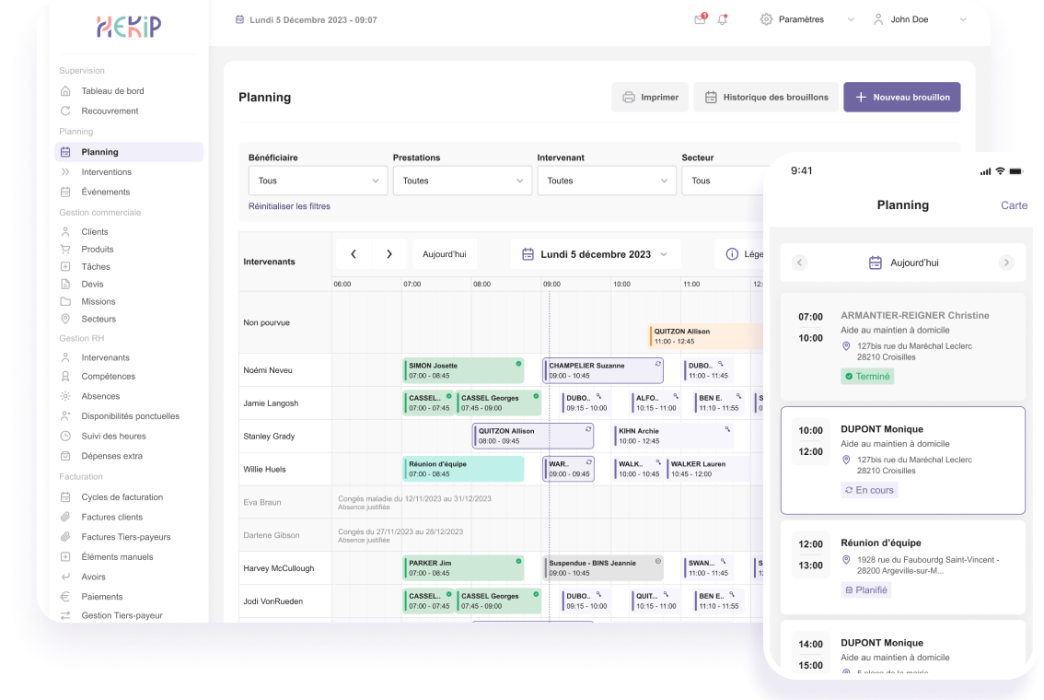Open the Intervenant filter dropdown

[606, 181]
